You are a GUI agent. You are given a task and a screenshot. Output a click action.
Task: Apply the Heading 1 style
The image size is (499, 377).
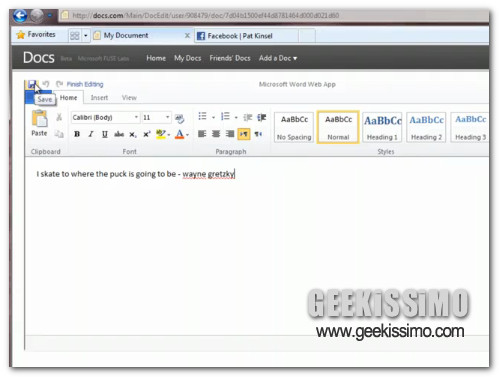point(382,127)
